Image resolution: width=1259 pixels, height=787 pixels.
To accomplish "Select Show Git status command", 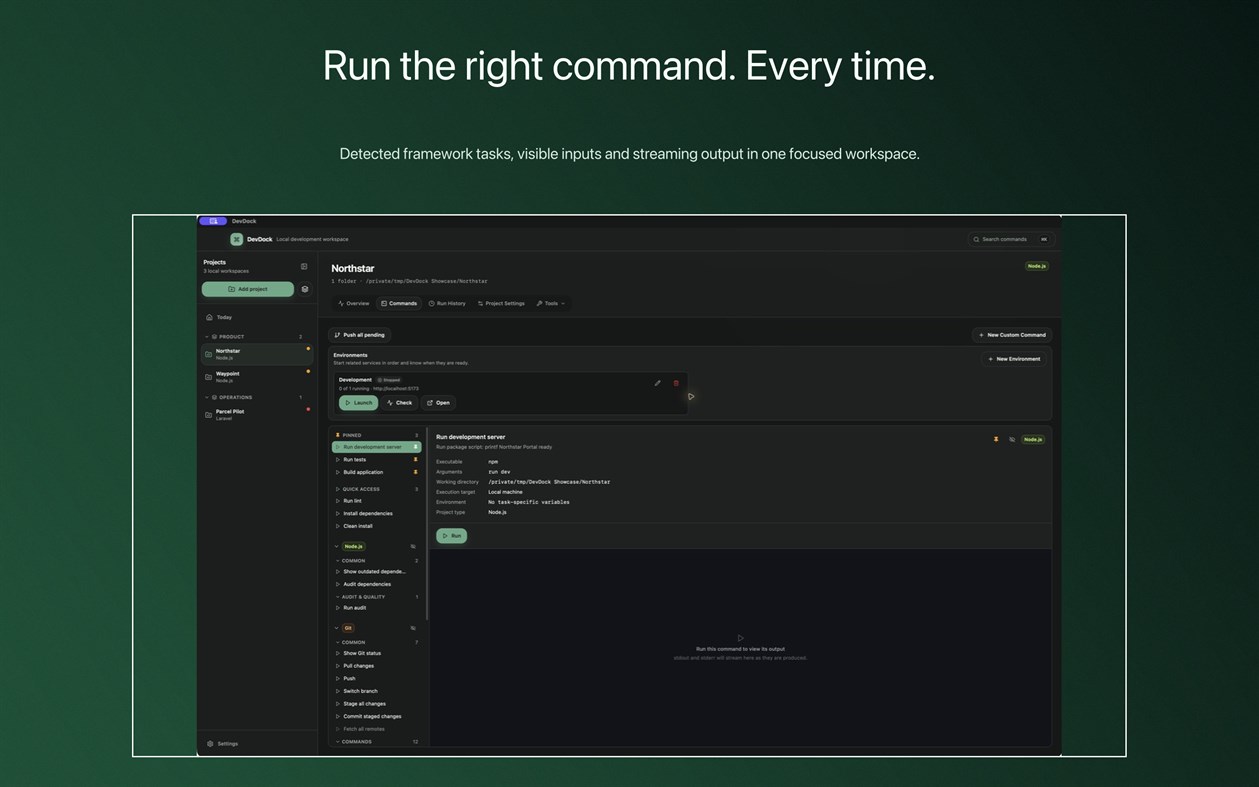I will [x=376, y=653].
